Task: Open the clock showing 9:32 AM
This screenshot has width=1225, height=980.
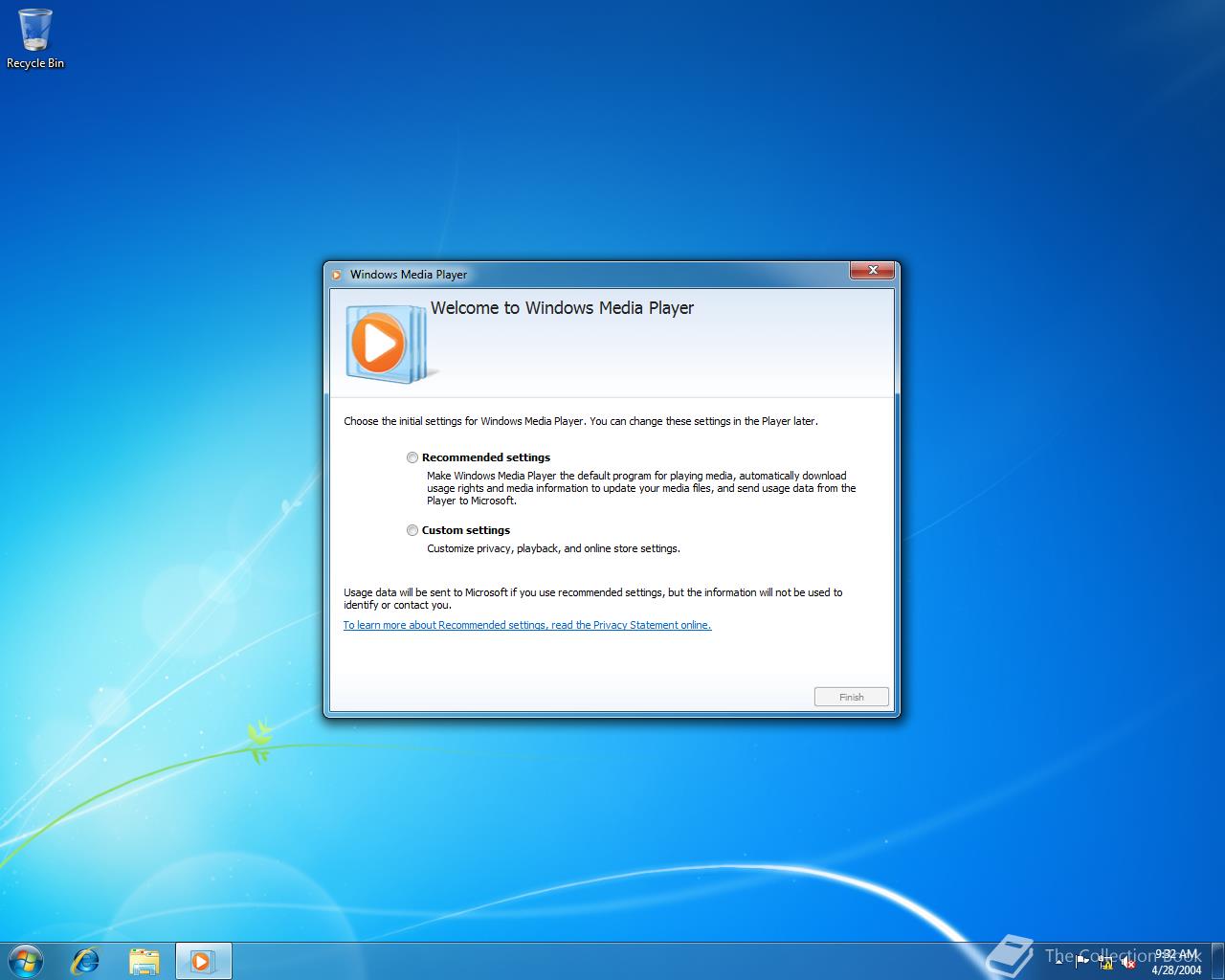Action: coord(1176,961)
